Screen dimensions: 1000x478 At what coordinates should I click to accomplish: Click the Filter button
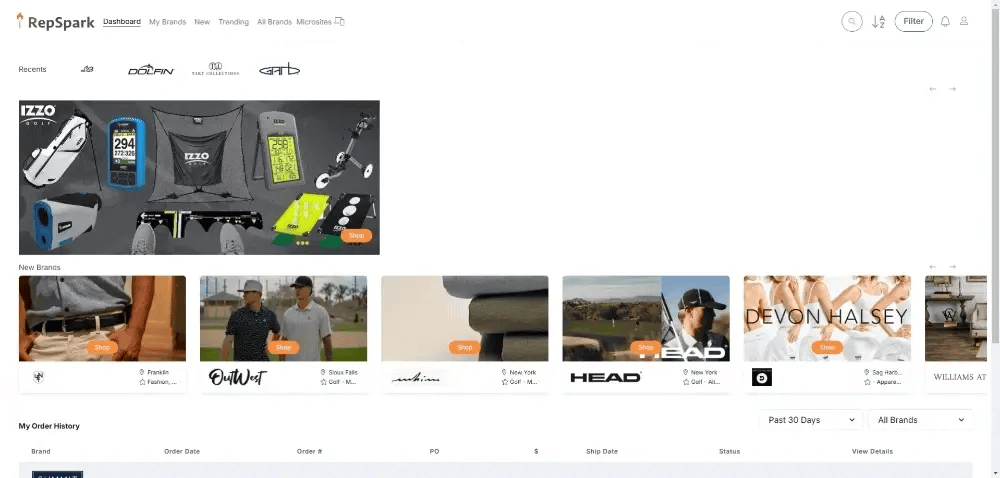pyautogui.click(x=913, y=21)
